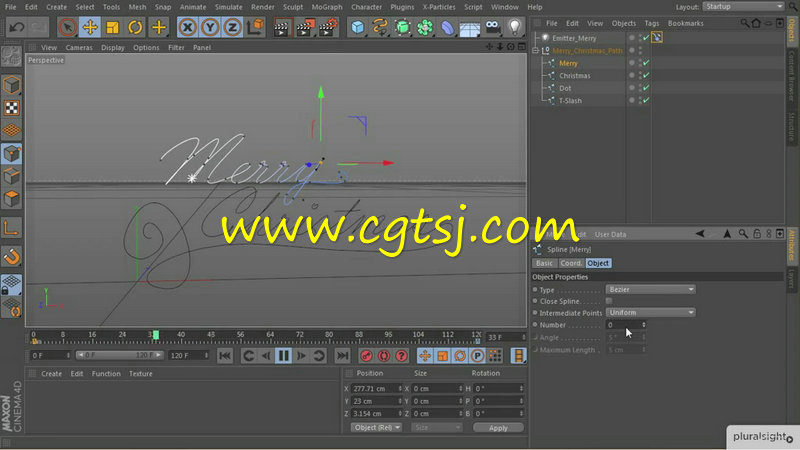Go to start of animation
800x450 pixels.
coord(225,356)
